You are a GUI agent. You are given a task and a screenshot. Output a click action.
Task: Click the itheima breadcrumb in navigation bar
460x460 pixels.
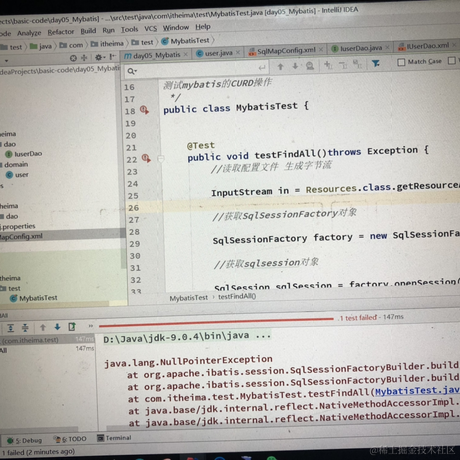107,44
